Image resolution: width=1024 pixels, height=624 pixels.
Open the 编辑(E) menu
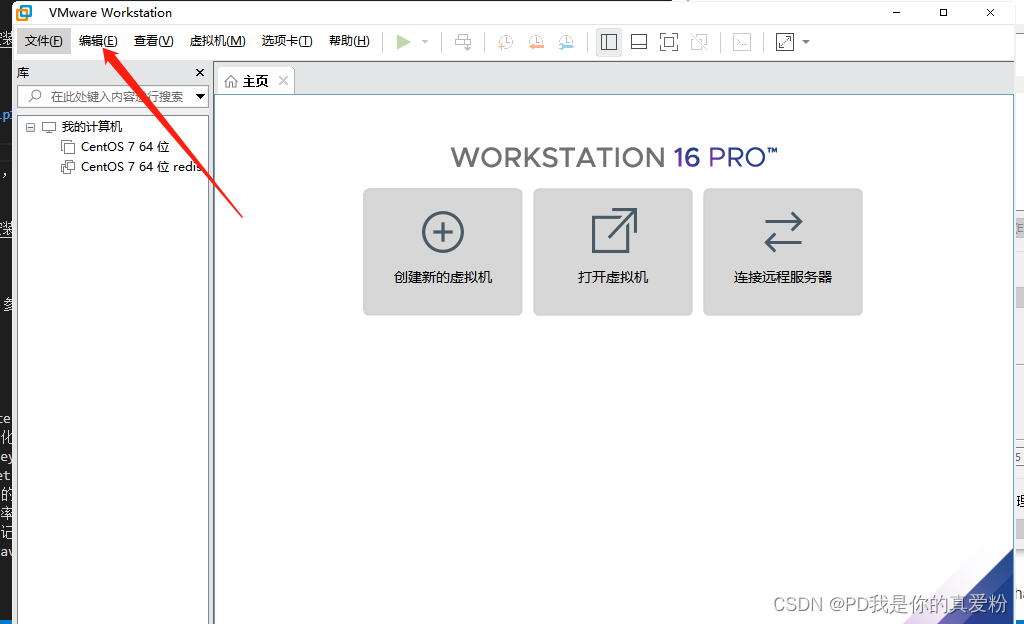click(x=98, y=41)
